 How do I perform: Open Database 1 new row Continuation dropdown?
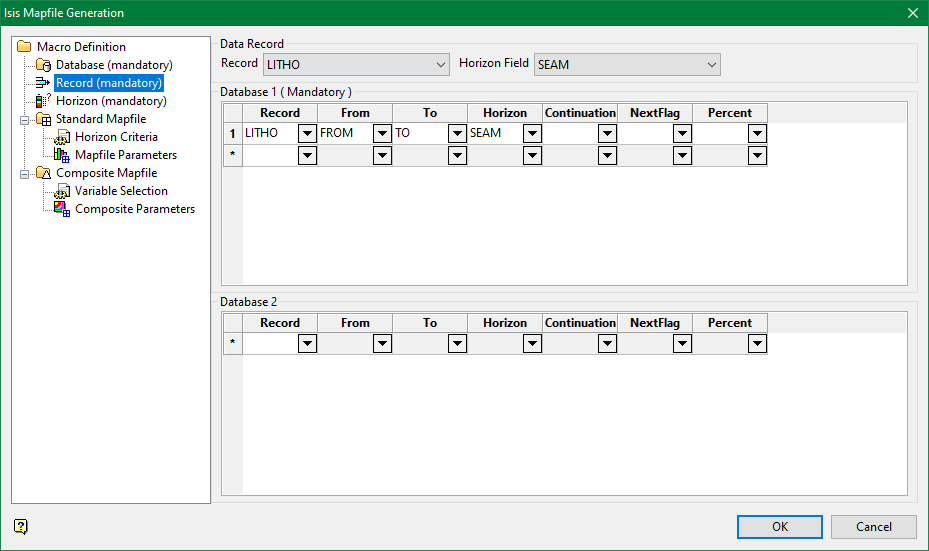point(607,155)
